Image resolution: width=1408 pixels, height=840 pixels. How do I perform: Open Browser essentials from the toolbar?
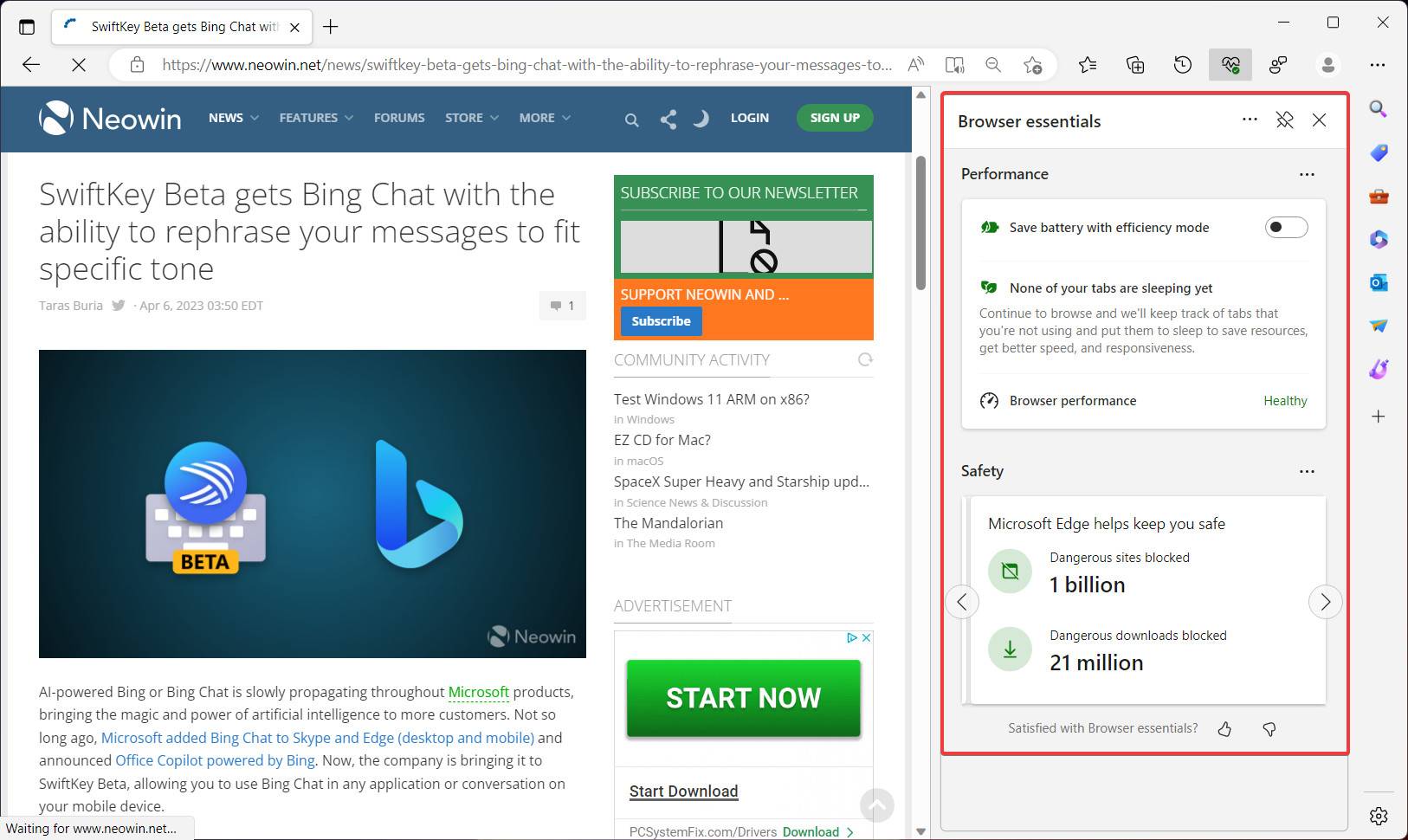1230,64
